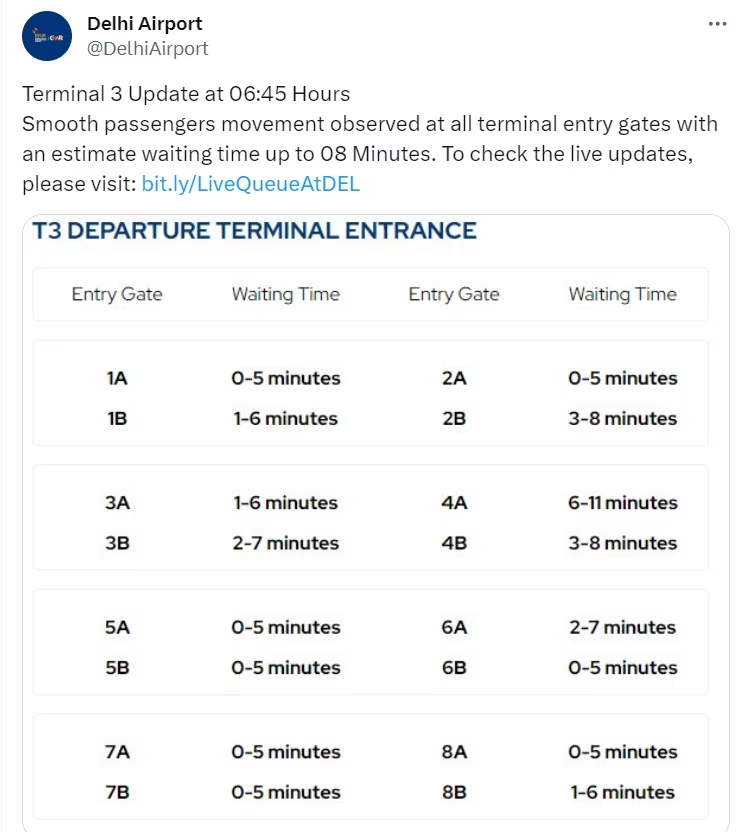Open the bit.ly/LiveQueueAtDEL link
Image resolution: width=739 pixels, height=832 pixels.
coord(250,184)
